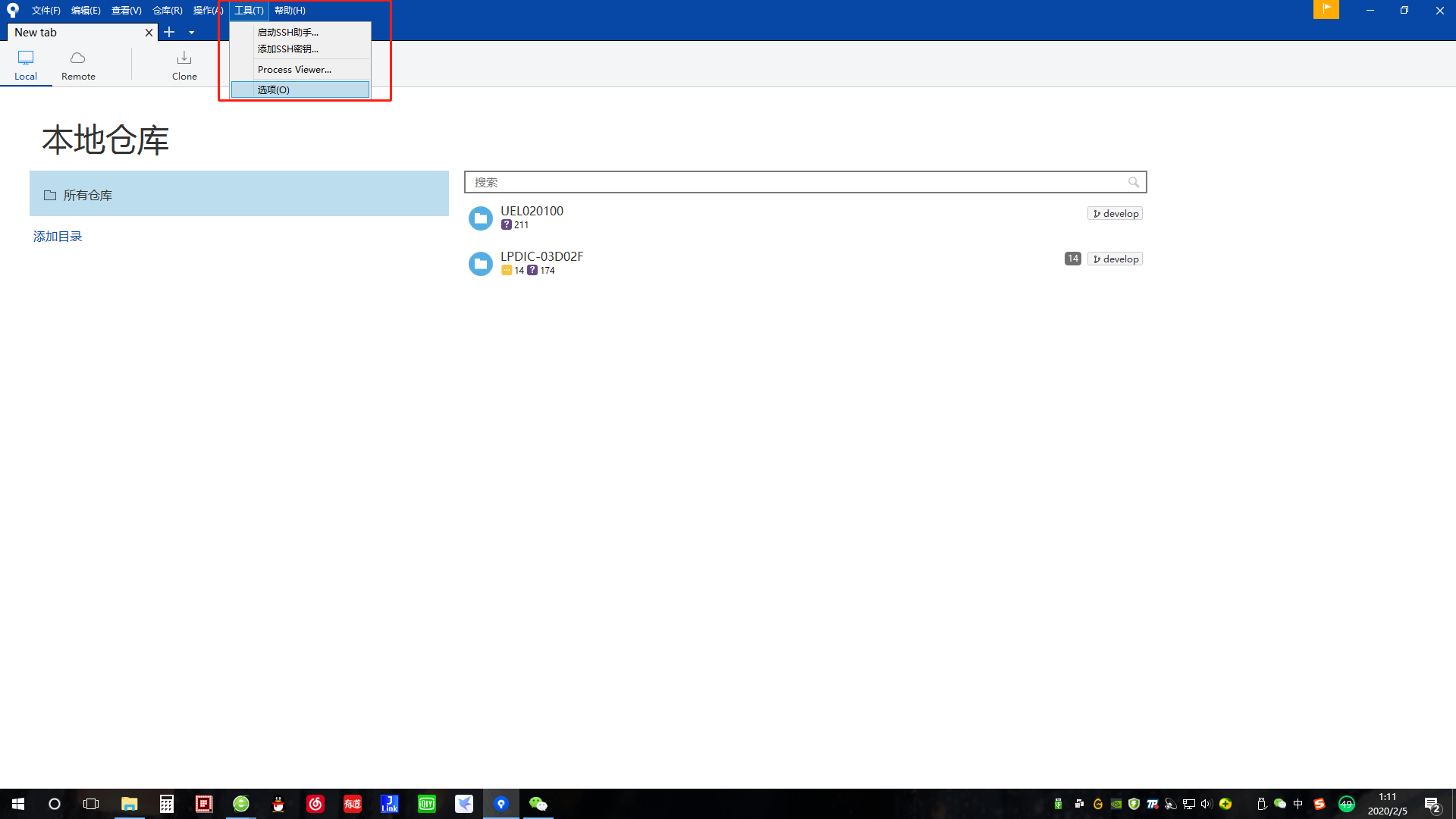
Task: Open the 仓库(R) menu
Action: point(167,11)
